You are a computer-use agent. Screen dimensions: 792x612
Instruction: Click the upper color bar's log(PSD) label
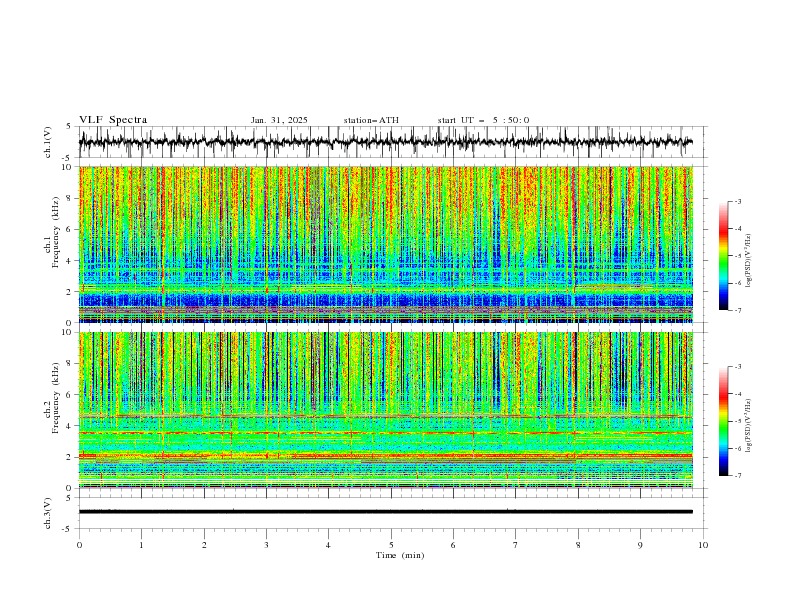[748, 261]
